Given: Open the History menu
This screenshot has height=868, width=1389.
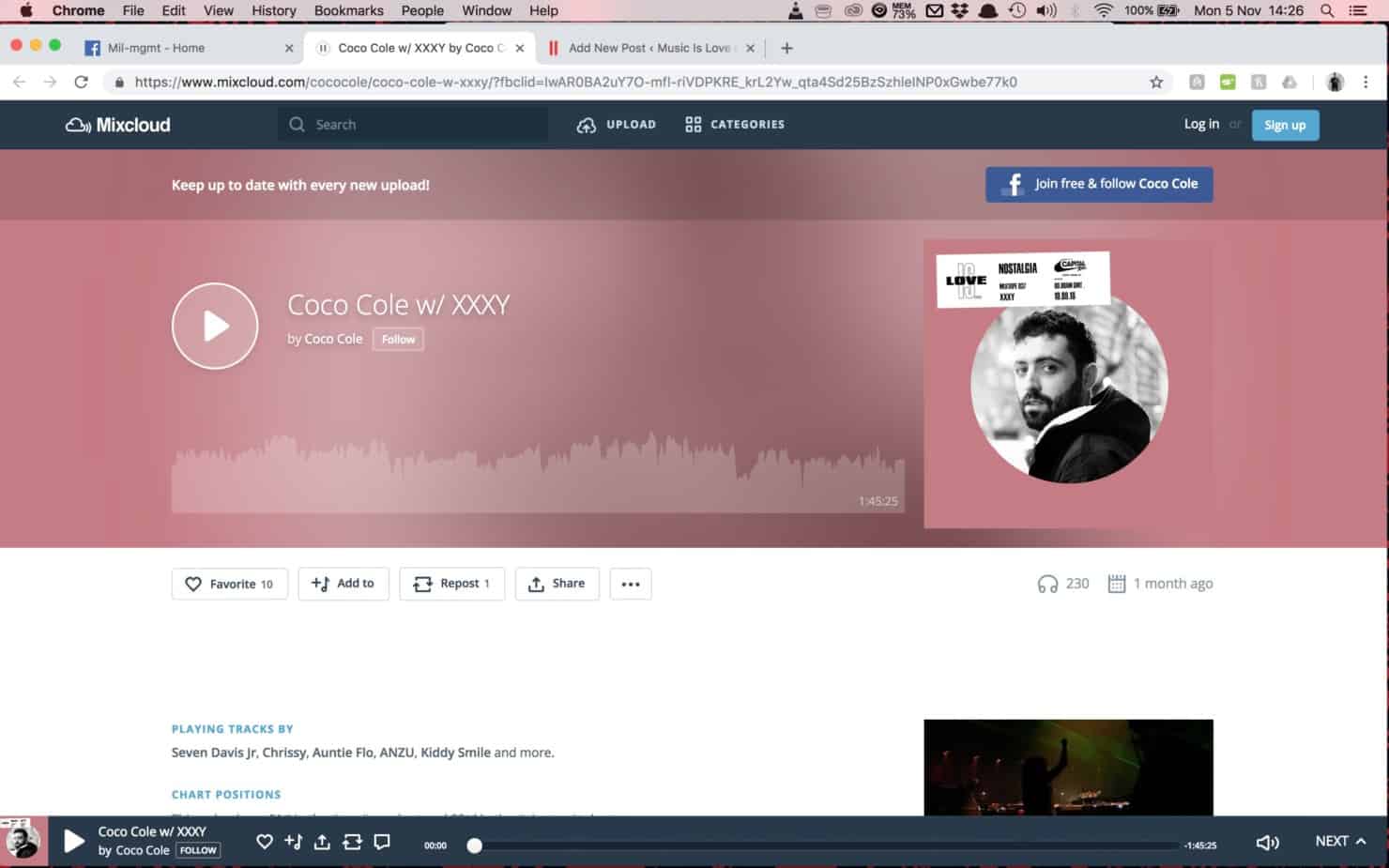Looking at the screenshot, I should 274,10.
